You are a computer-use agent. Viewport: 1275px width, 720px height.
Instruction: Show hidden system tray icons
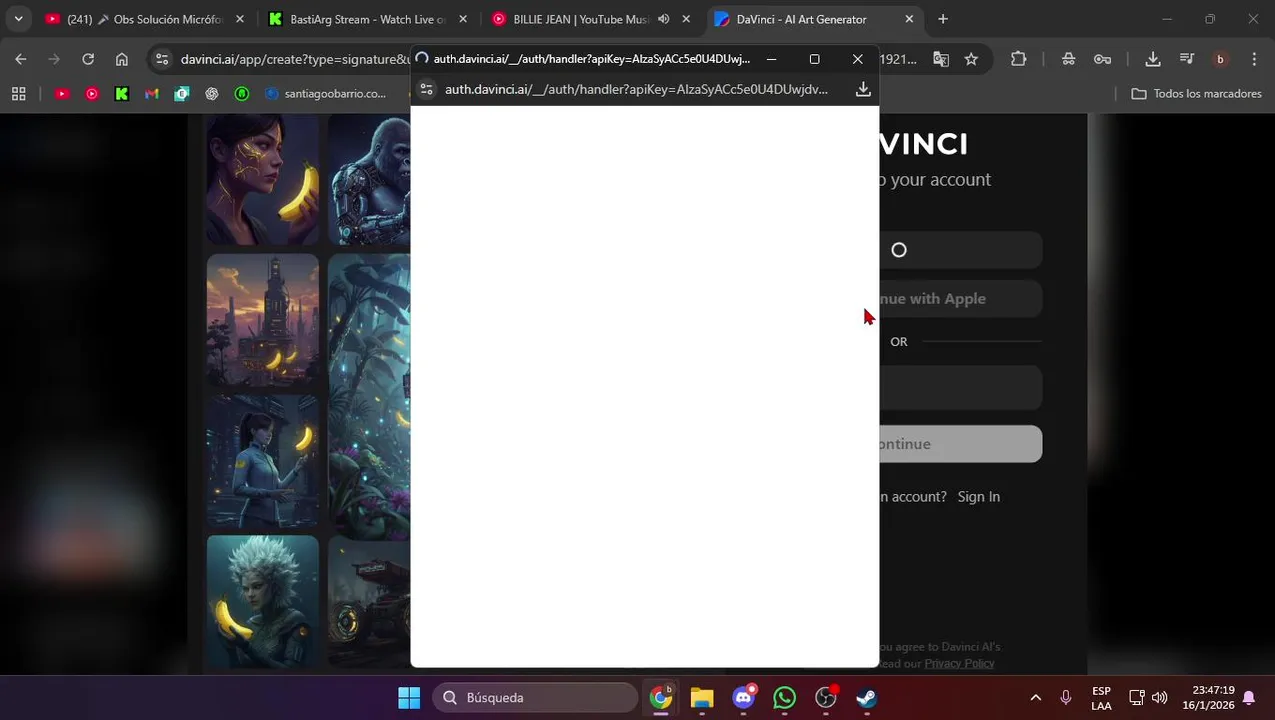[1035, 698]
